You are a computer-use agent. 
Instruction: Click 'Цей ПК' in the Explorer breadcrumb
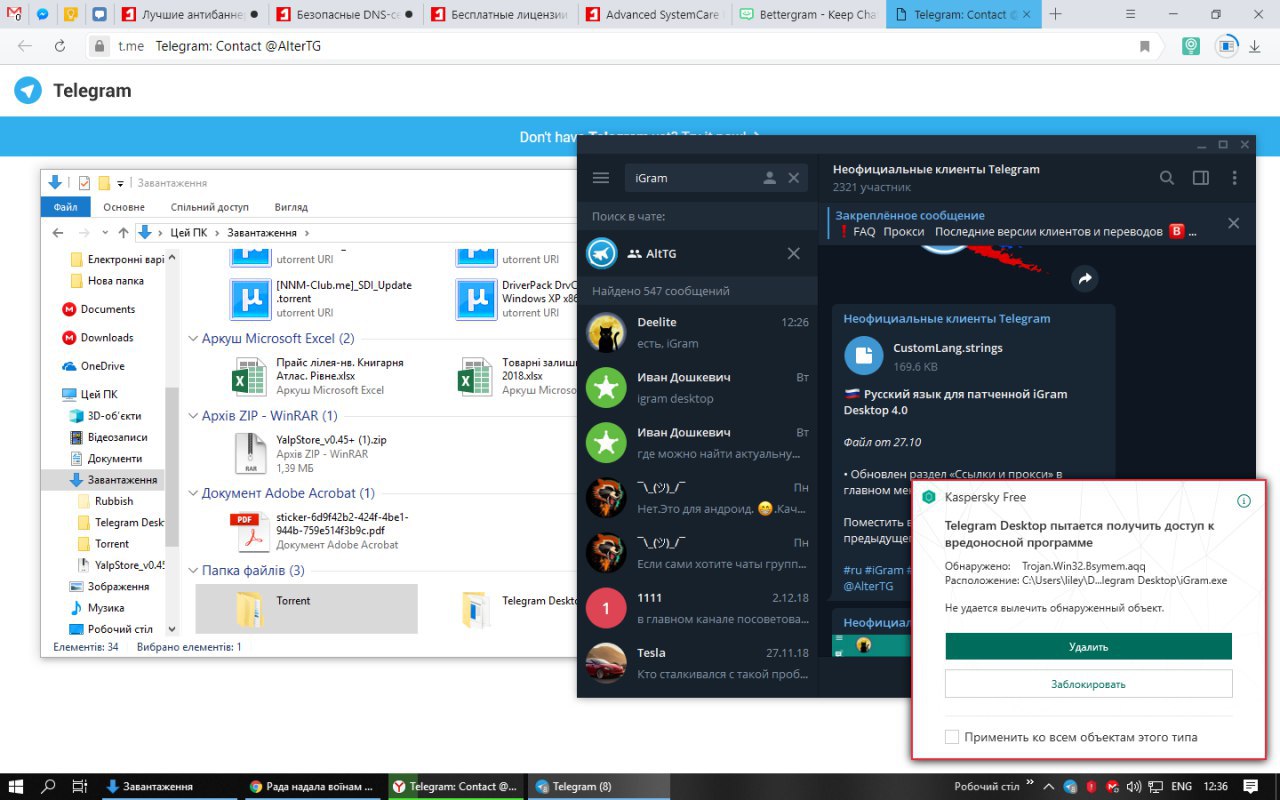click(187, 233)
